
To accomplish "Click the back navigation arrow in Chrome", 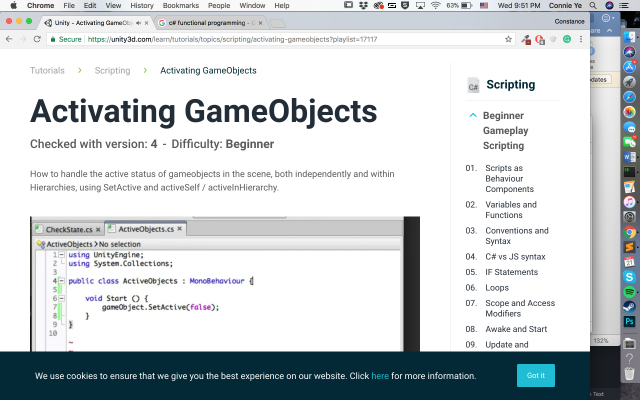I will 9,39.
